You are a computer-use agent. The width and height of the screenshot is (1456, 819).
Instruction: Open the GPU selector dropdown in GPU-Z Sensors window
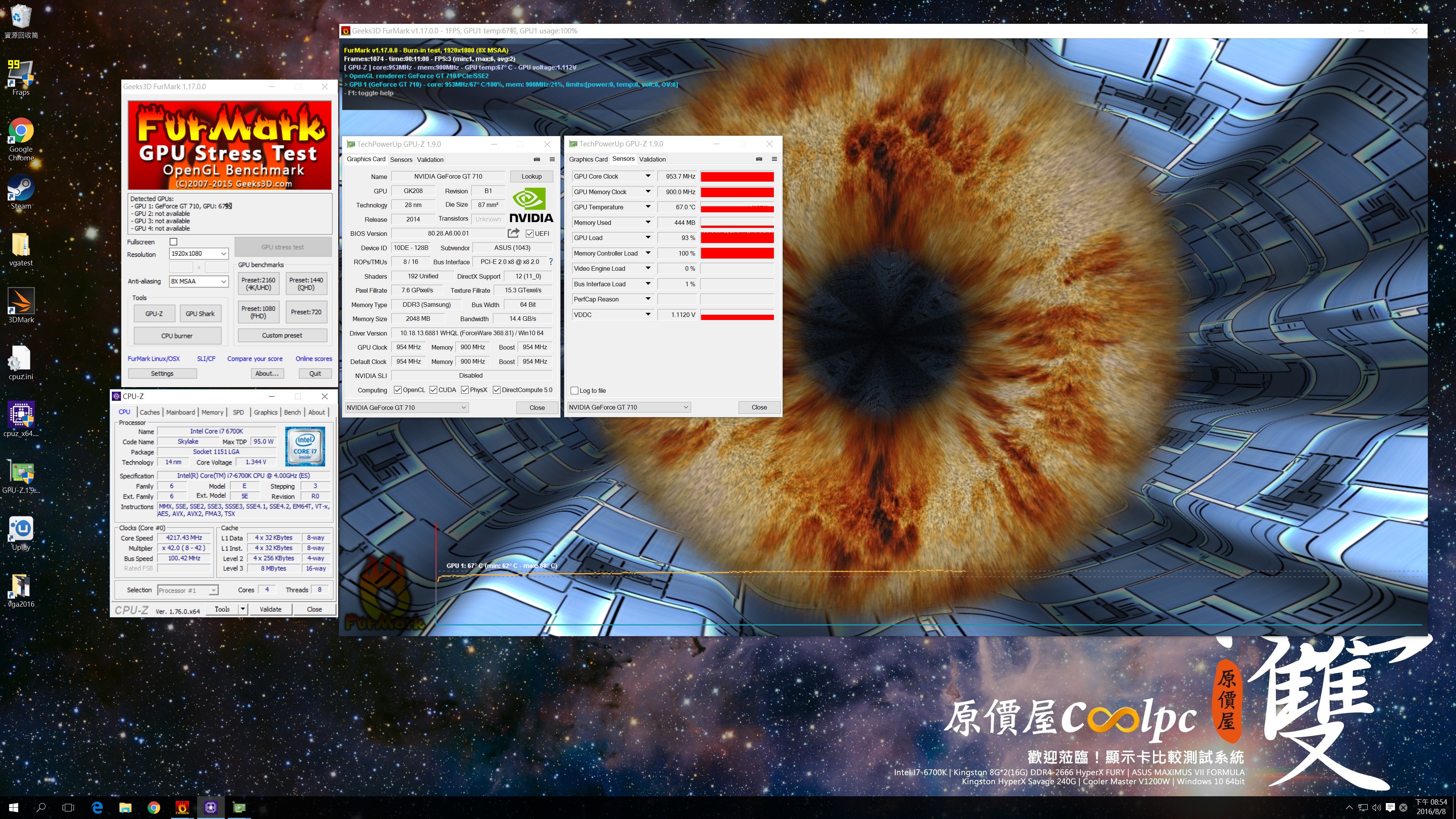[629, 407]
